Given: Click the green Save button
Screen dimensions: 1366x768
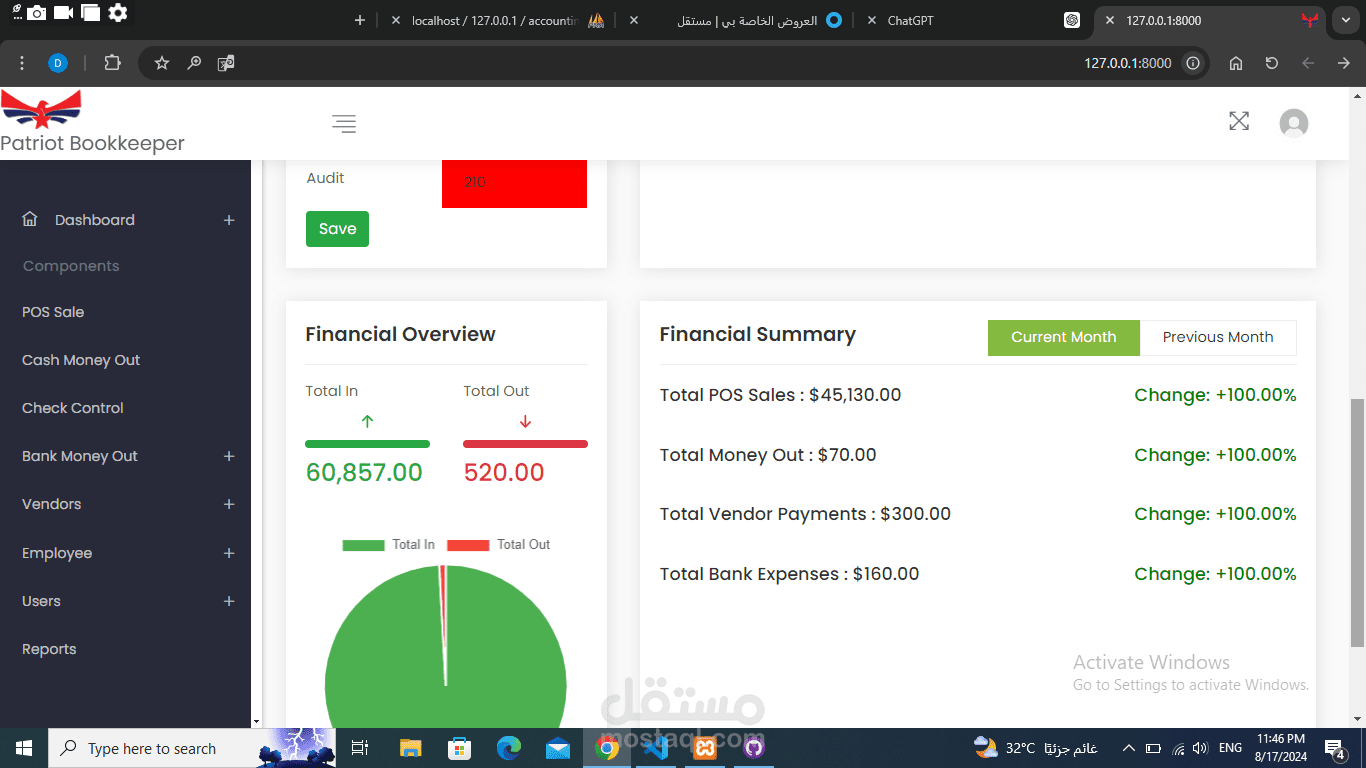Looking at the screenshot, I should coord(337,228).
